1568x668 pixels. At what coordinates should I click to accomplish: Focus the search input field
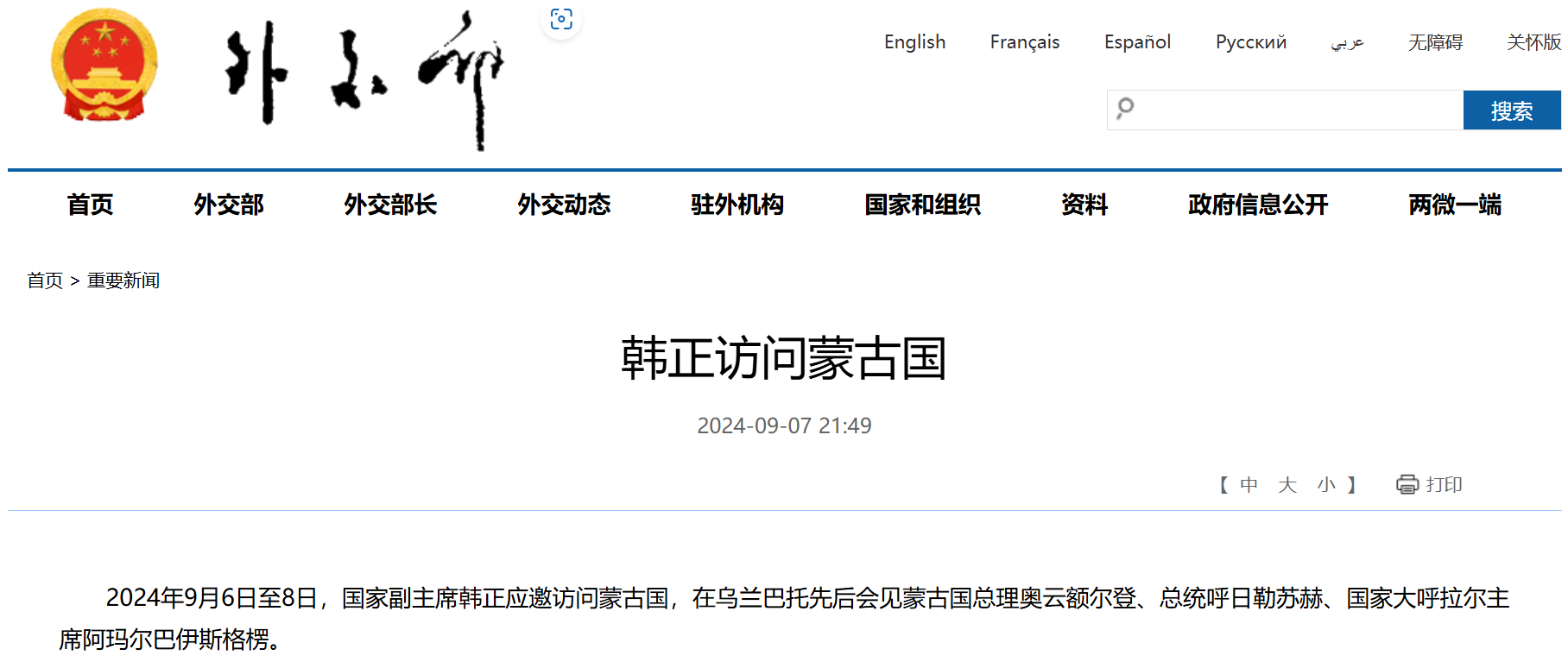(x=1295, y=110)
